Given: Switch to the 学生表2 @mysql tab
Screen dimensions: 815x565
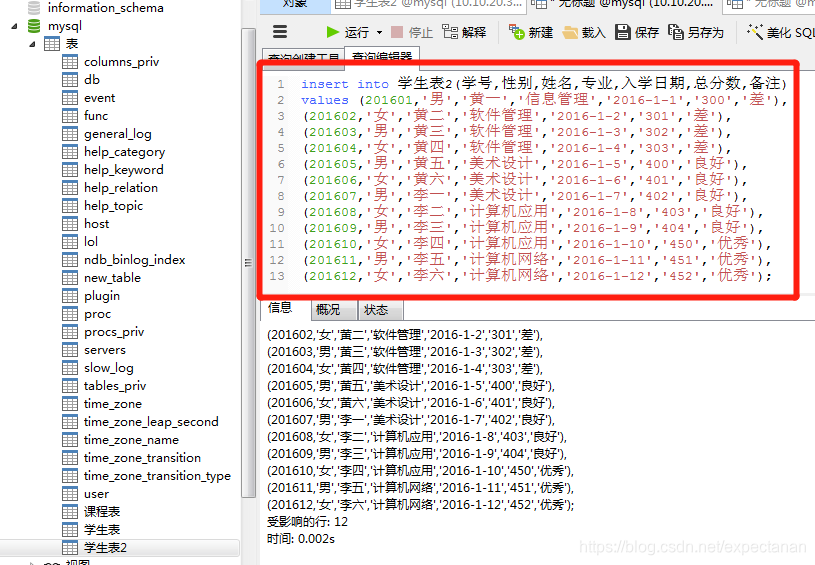Looking at the screenshot, I should tap(428, 4).
